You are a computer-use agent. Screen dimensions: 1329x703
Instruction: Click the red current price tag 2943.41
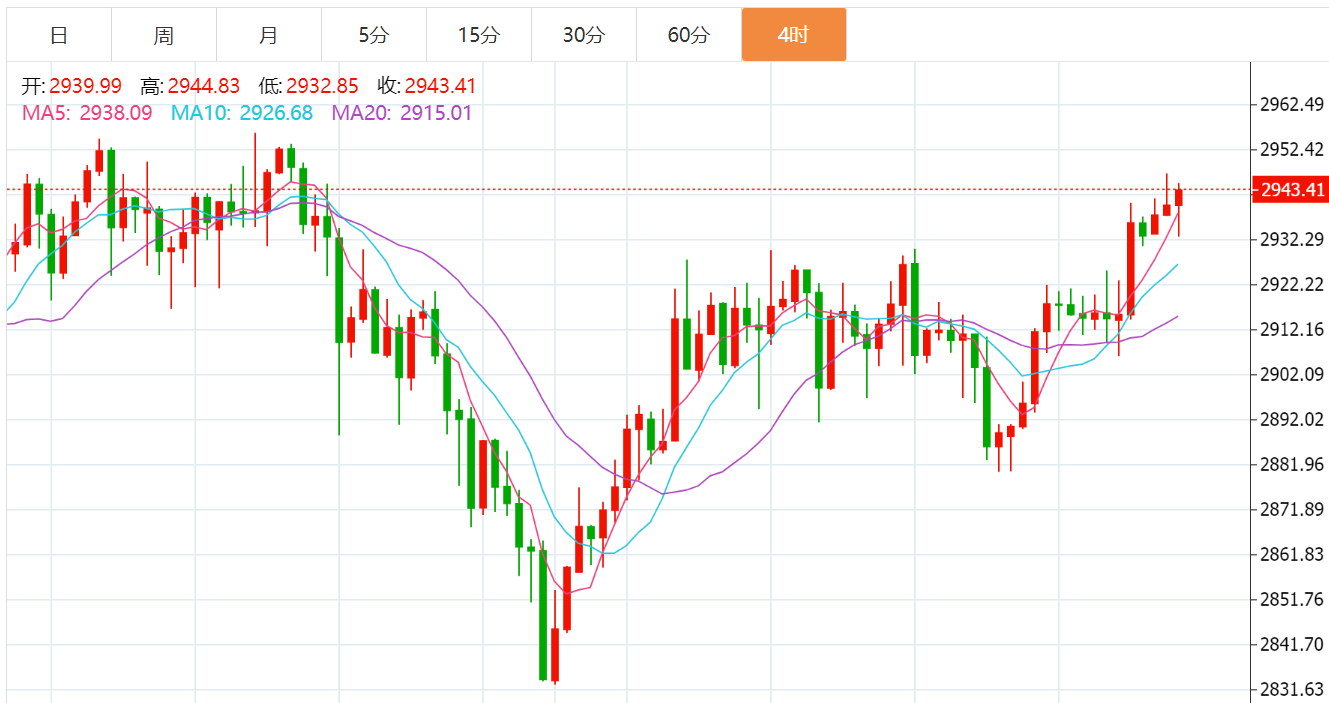pos(1291,190)
